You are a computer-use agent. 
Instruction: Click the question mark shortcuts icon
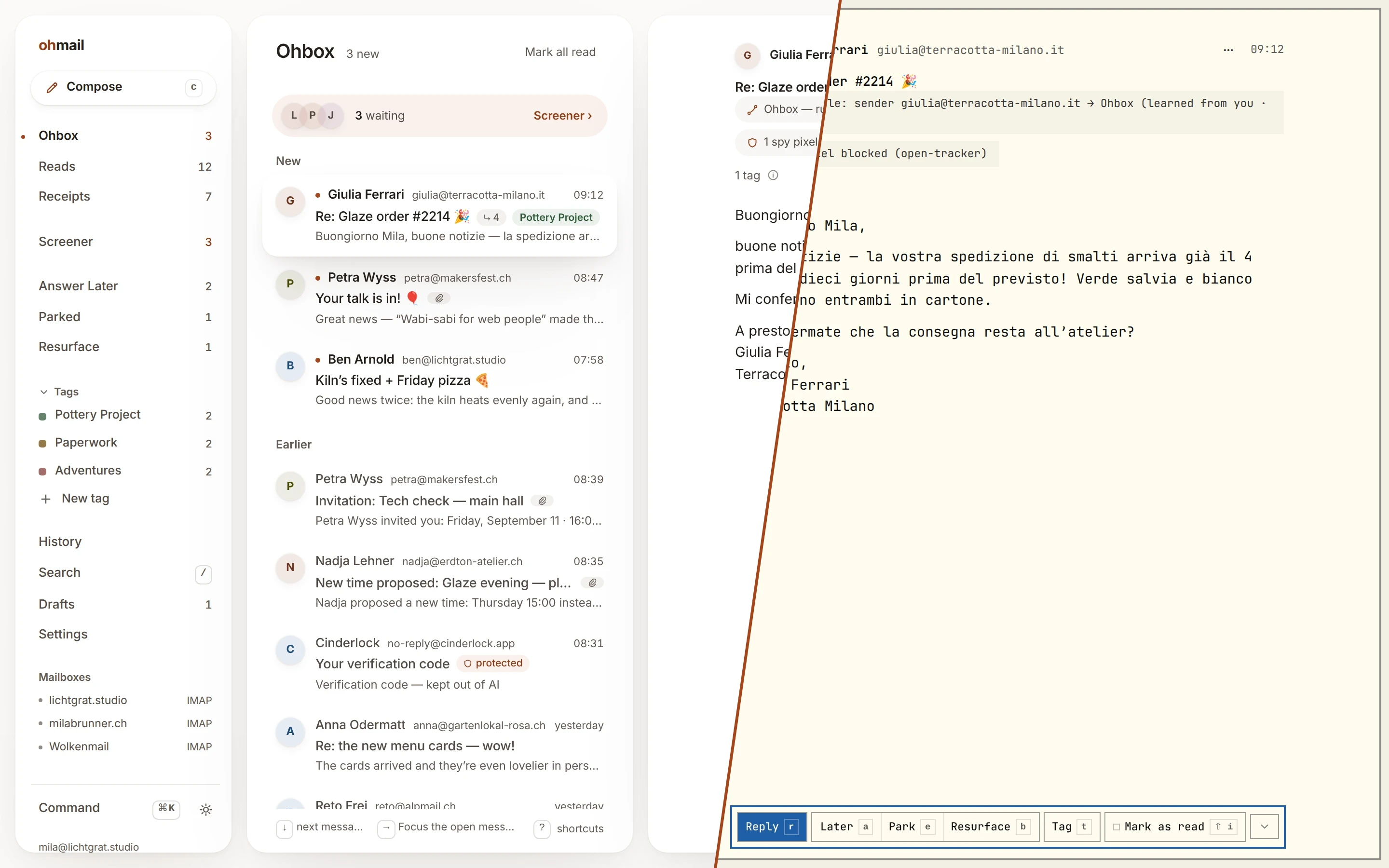coord(542,828)
